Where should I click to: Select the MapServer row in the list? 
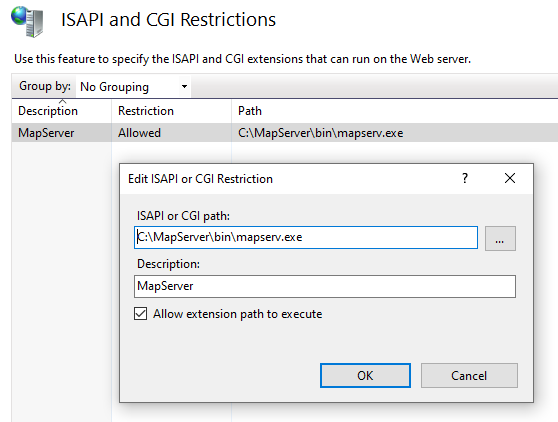(x=285, y=133)
